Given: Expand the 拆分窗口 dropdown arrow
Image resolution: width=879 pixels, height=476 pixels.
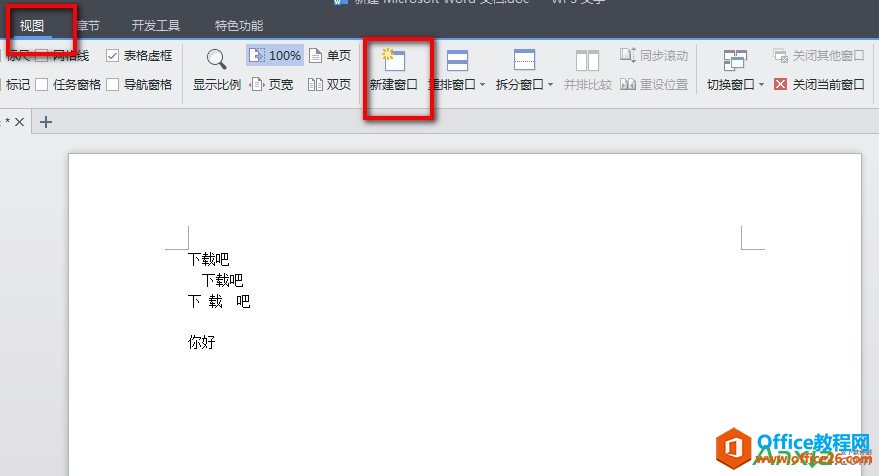Looking at the screenshot, I should pos(550,85).
